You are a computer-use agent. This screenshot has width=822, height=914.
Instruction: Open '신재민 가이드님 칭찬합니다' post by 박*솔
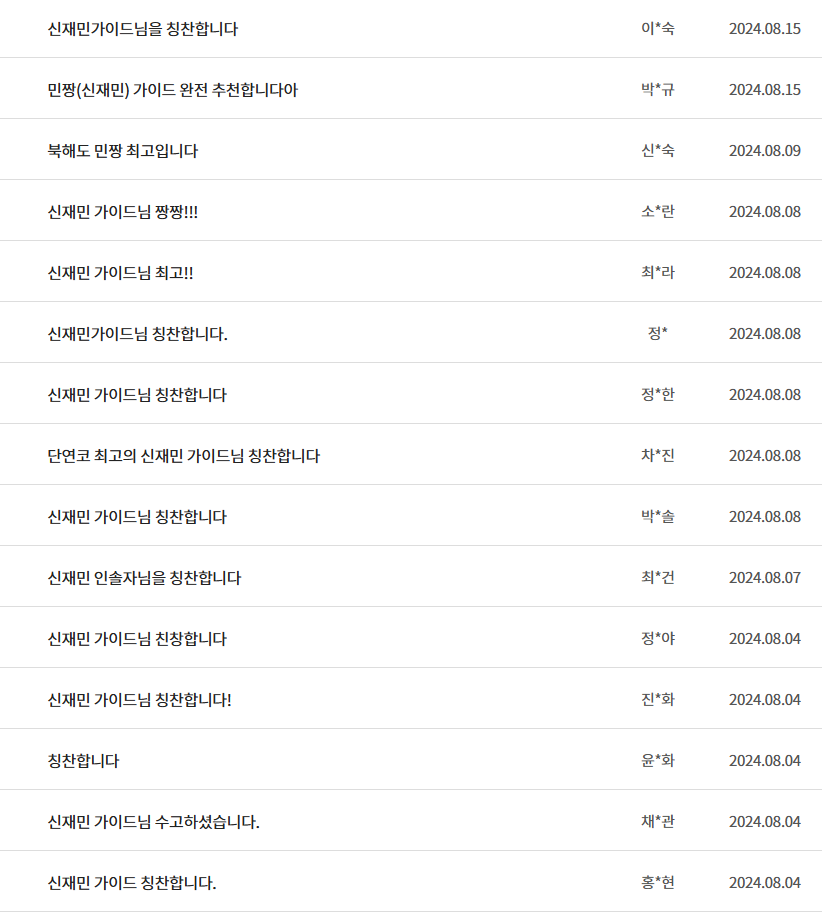[137, 517]
